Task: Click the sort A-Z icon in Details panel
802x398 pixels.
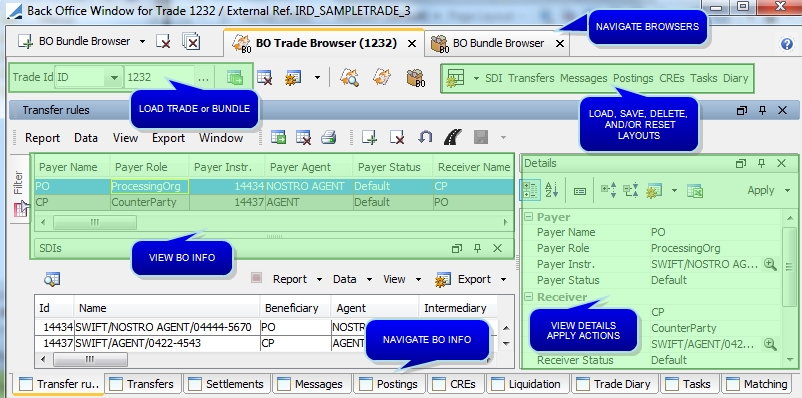Action: click(x=551, y=190)
